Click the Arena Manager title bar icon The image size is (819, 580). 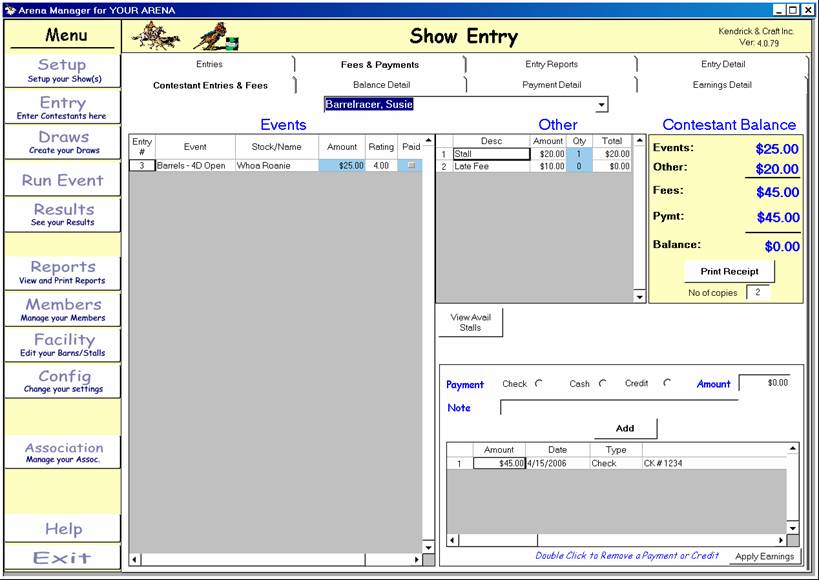pyautogui.click(x=9, y=9)
